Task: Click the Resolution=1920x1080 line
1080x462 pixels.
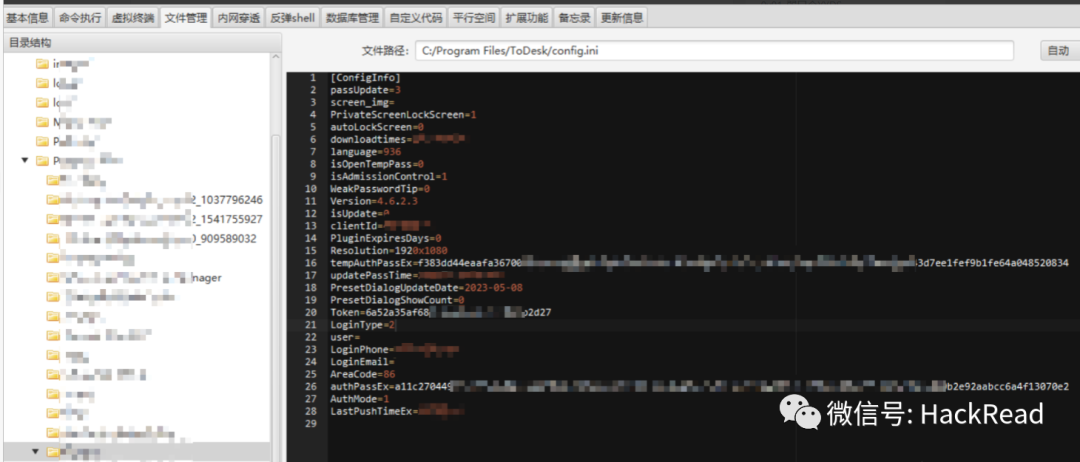Action: coord(389,251)
